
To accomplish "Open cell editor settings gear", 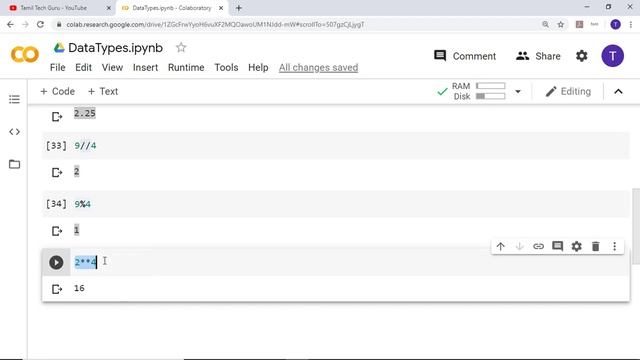I will pyautogui.click(x=576, y=246).
